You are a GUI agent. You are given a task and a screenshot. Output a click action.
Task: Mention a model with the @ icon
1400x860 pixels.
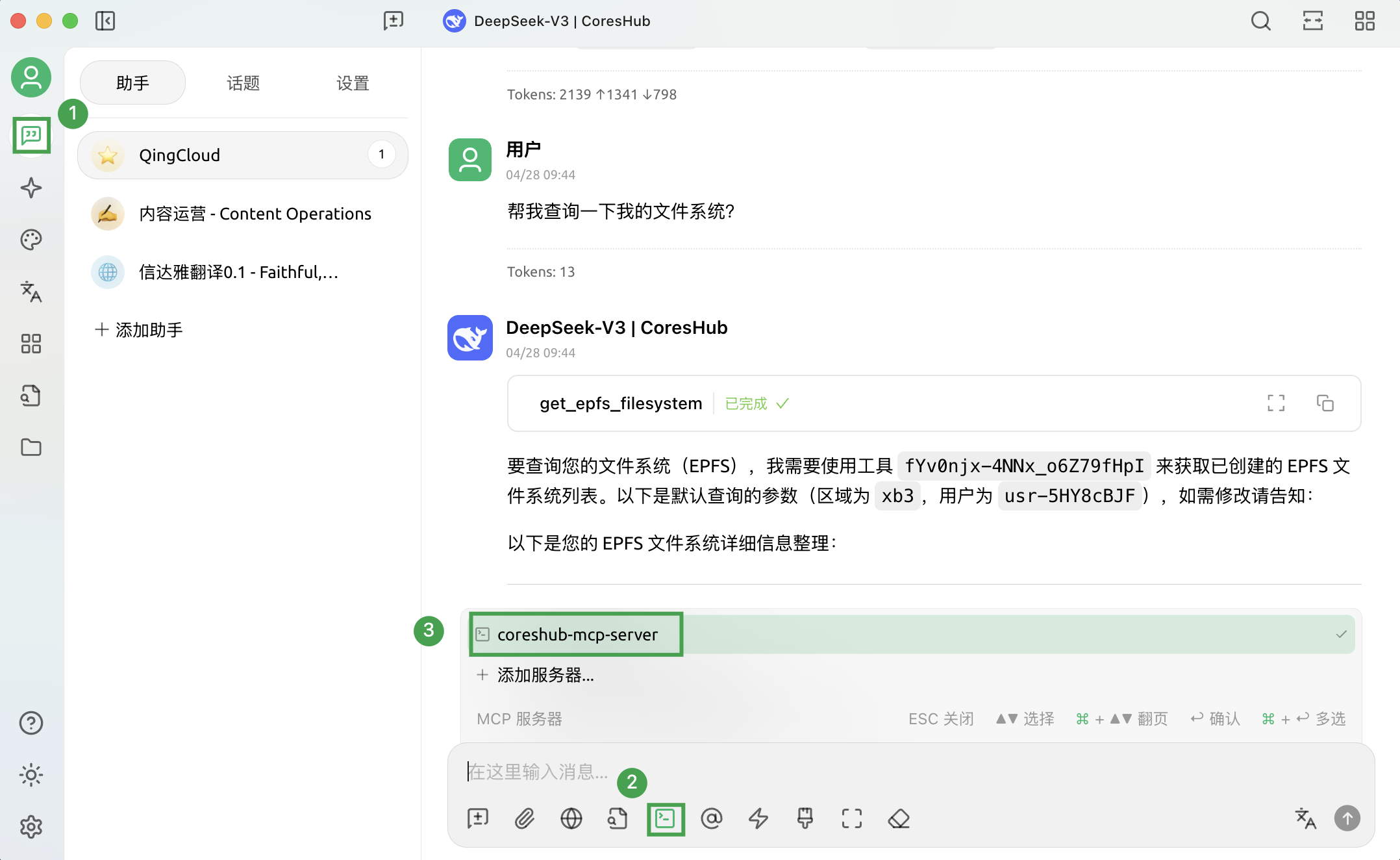pos(712,818)
